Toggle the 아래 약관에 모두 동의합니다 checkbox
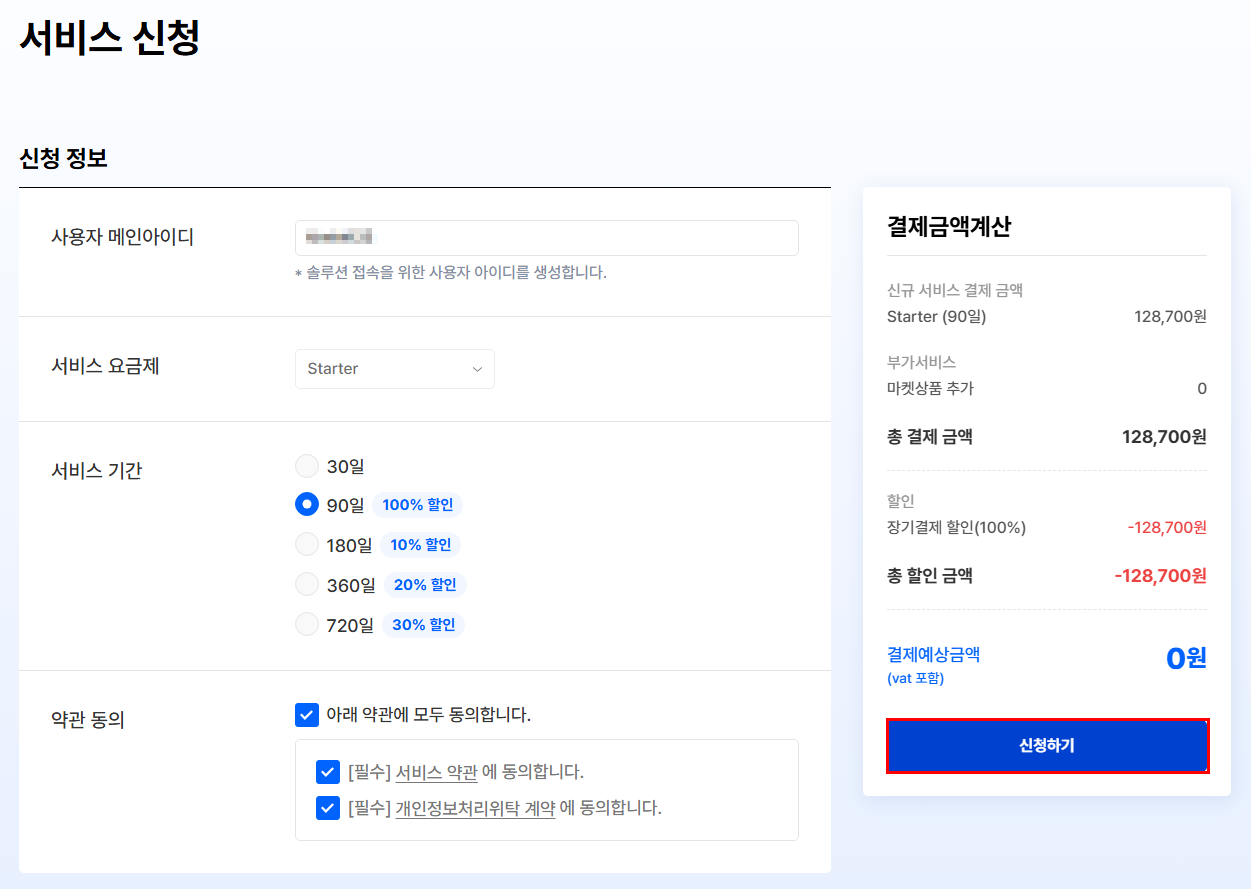The width and height of the screenshot is (1251, 889). click(x=307, y=715)
